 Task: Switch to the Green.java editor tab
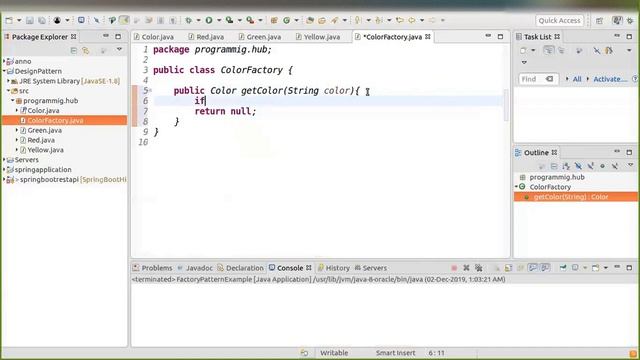[x=260, y=37]
